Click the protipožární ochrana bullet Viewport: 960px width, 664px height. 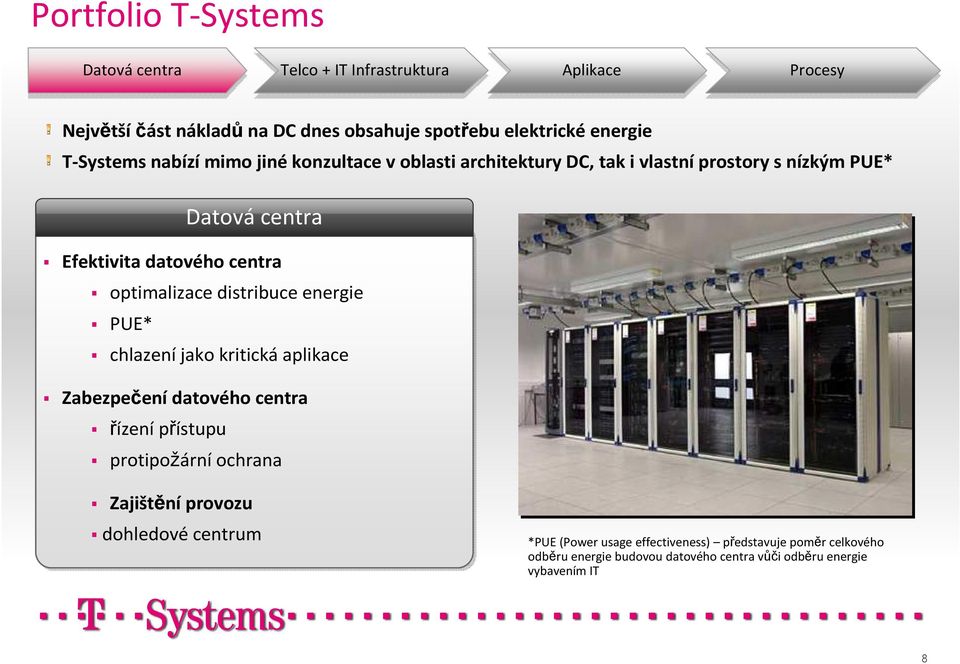[195, 460]
